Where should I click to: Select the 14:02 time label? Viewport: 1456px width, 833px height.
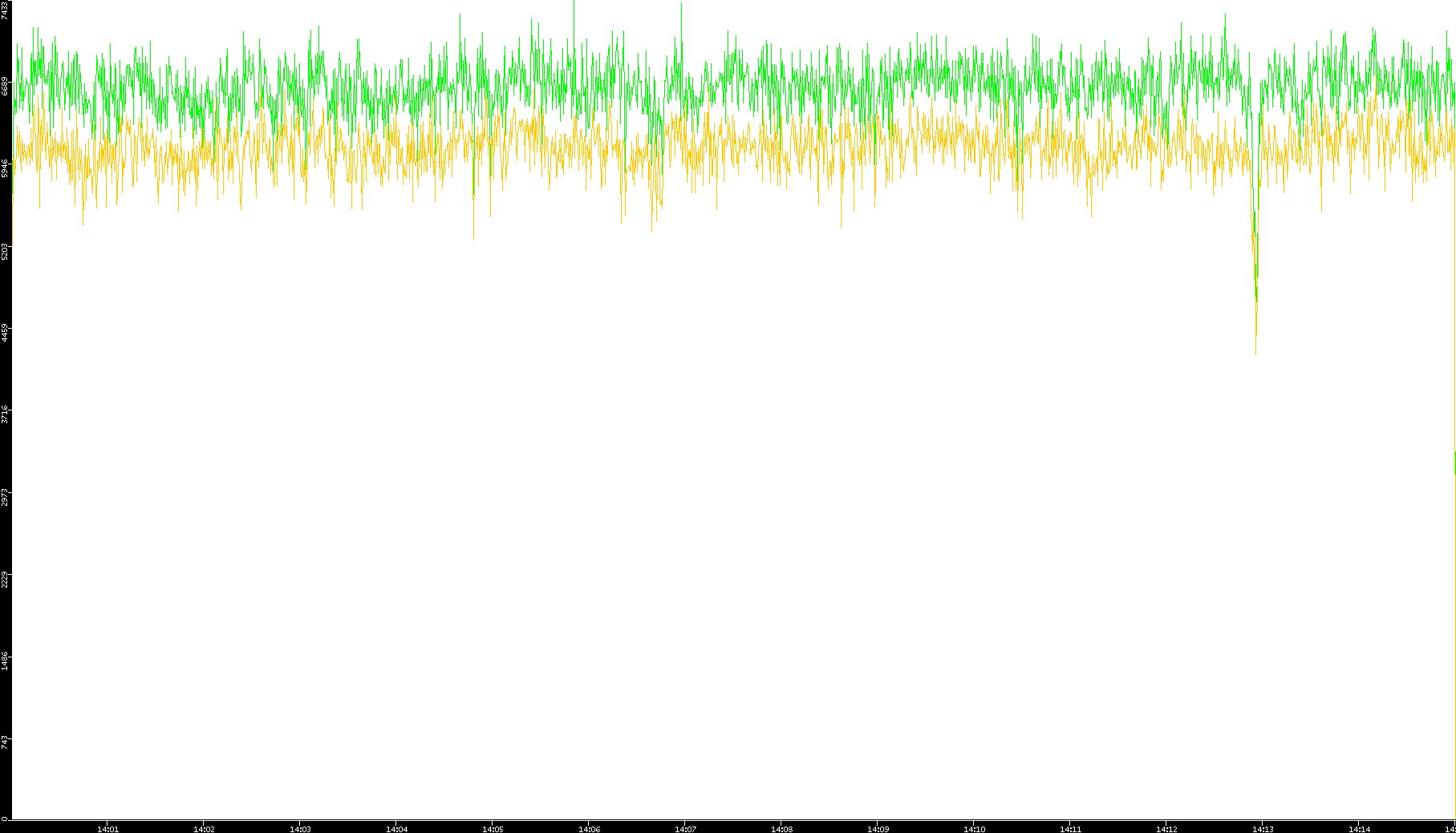pos(205,829)
